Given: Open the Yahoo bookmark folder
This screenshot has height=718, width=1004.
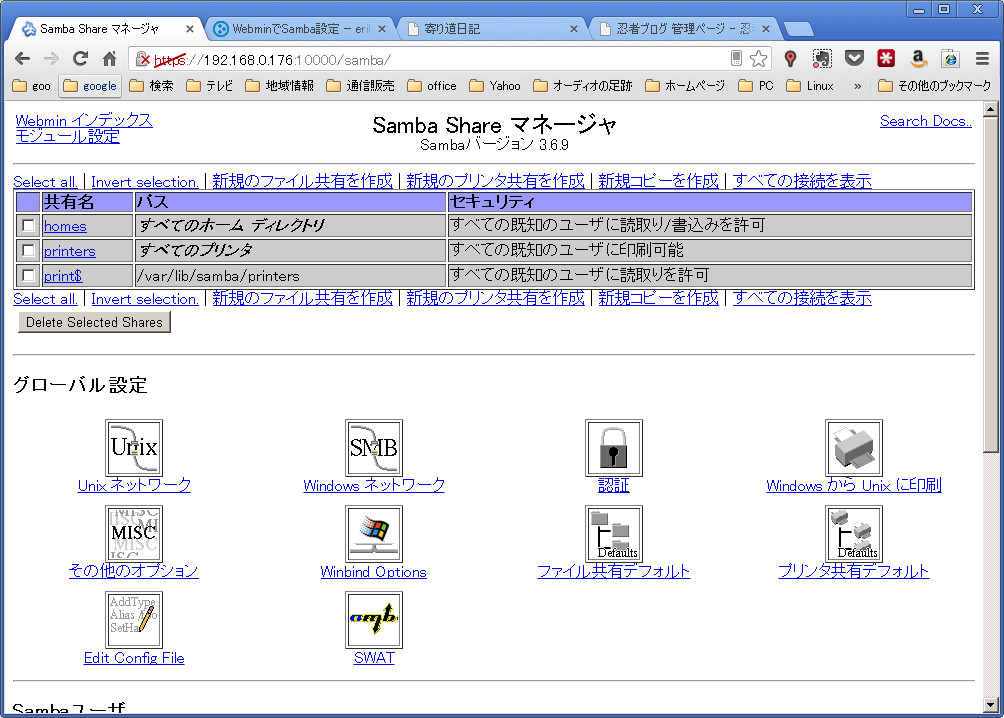Looking at the screenshot, I should coord(495,86).
